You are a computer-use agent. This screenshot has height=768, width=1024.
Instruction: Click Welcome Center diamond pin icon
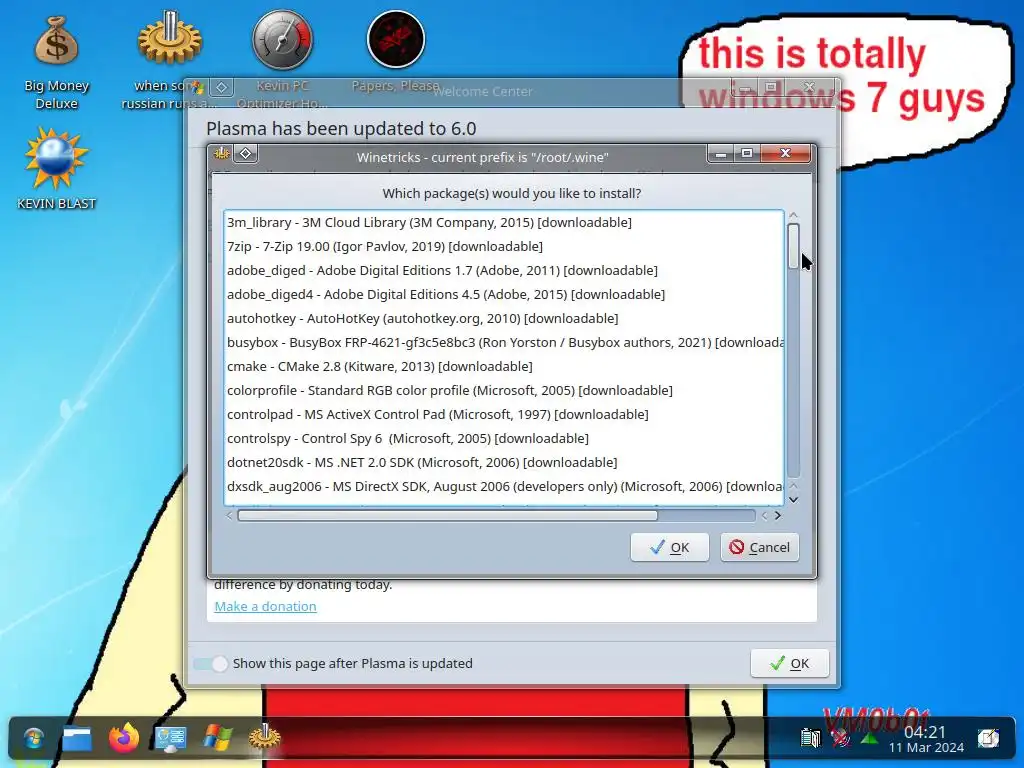[221, 87]
